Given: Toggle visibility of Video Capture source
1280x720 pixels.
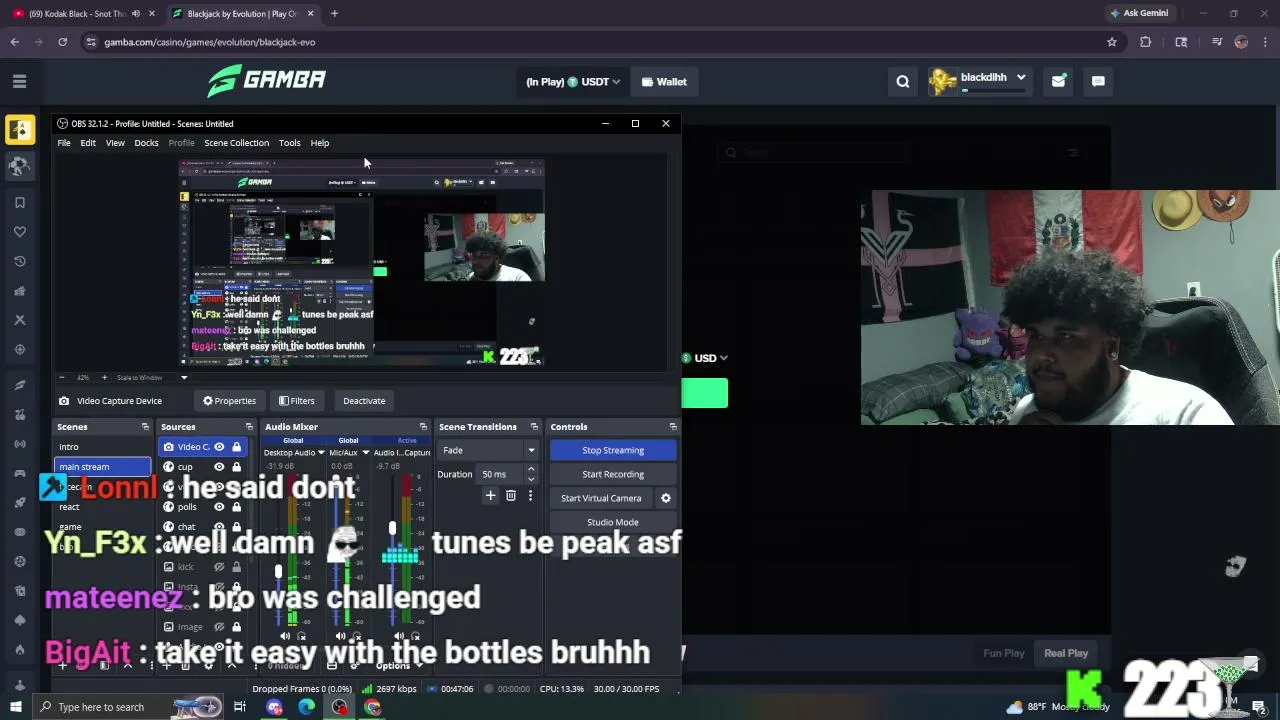Looking at the screenshot, I should point(219,447).
